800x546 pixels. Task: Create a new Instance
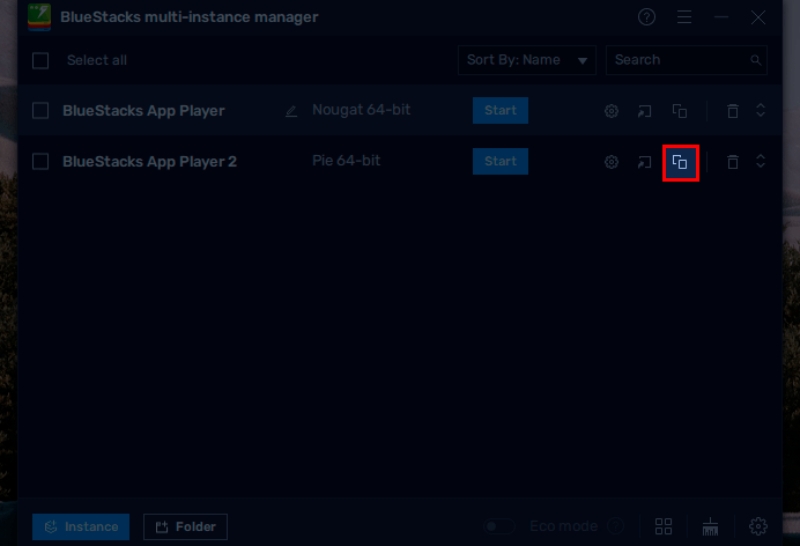[81, 527]
